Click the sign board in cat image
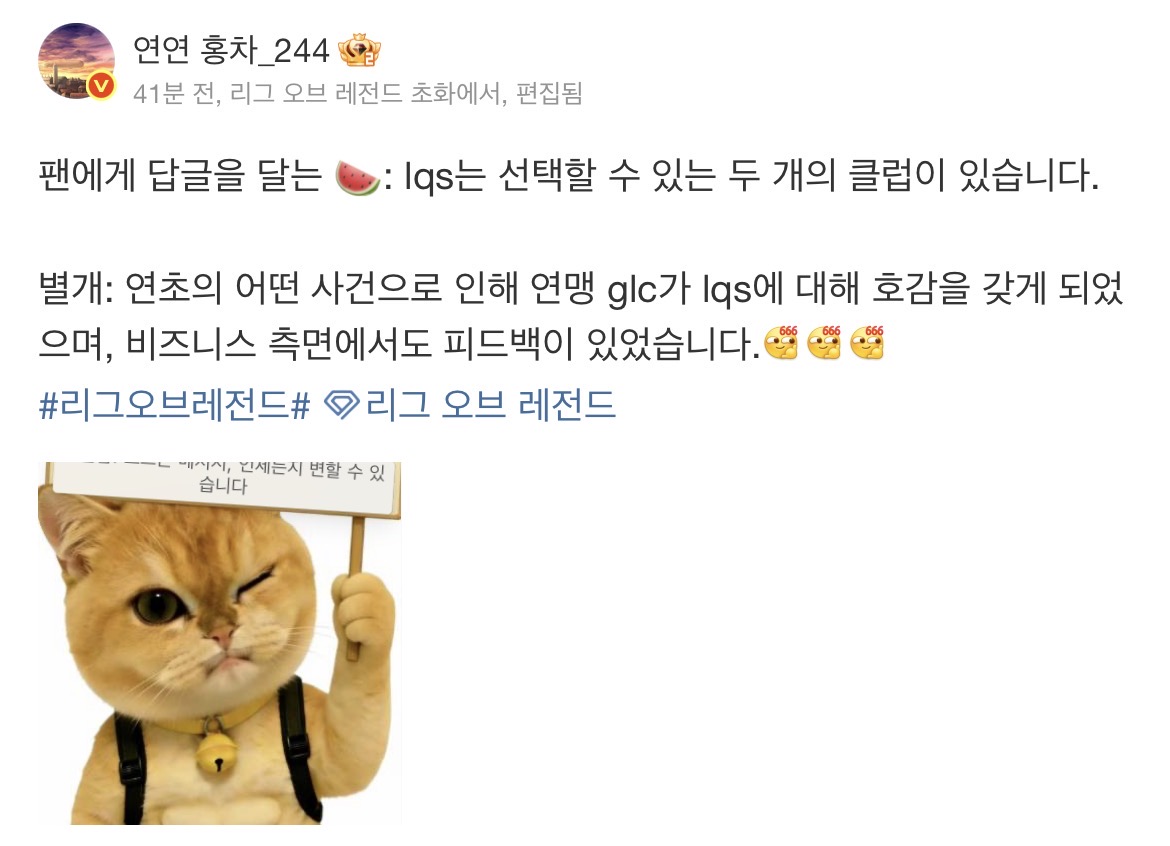Viewport: 1170px width, 846px height. point(222,485)
